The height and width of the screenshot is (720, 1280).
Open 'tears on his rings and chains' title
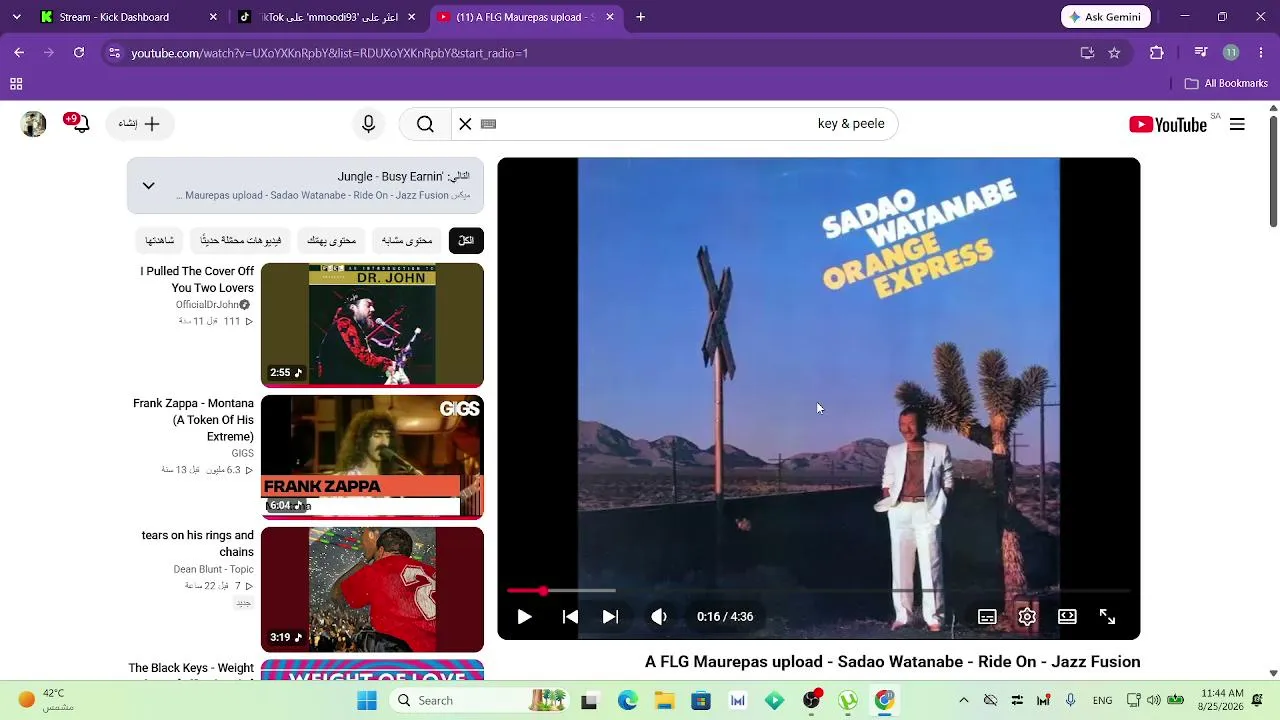click(x=198, y=544)
